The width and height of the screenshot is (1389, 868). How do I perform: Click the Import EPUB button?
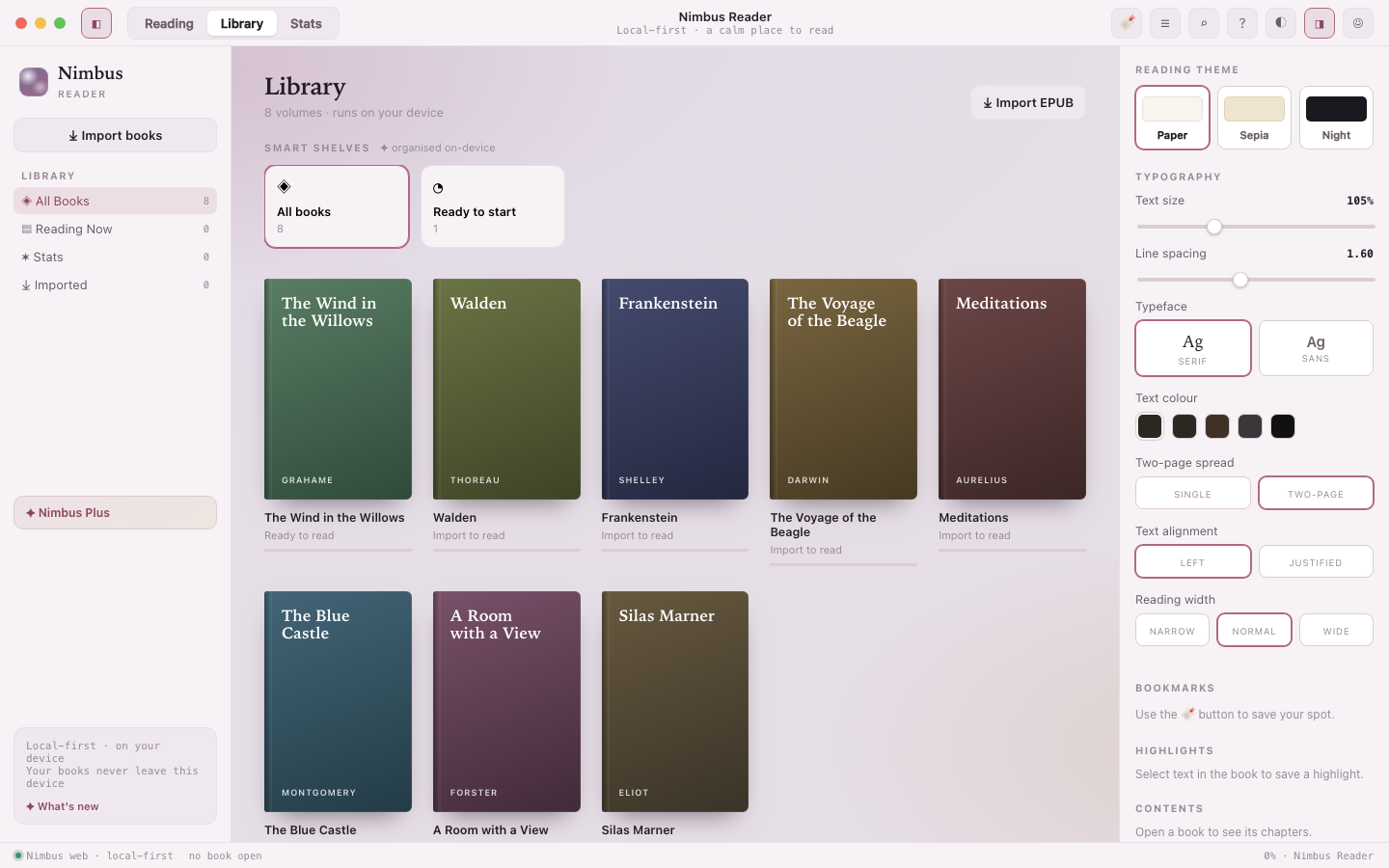pos(1028,102)
